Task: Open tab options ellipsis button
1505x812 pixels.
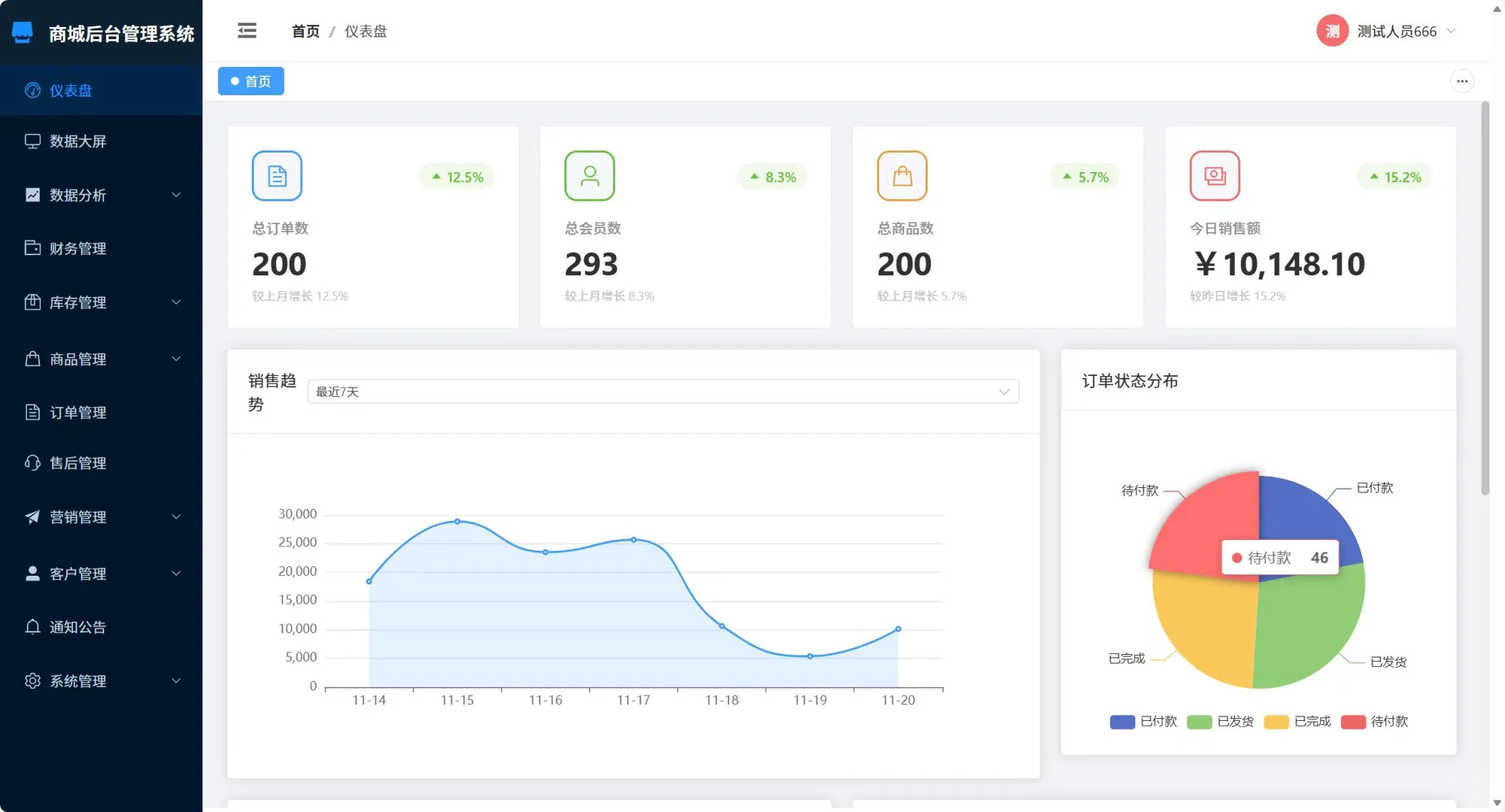Action: coord(1461,81)
